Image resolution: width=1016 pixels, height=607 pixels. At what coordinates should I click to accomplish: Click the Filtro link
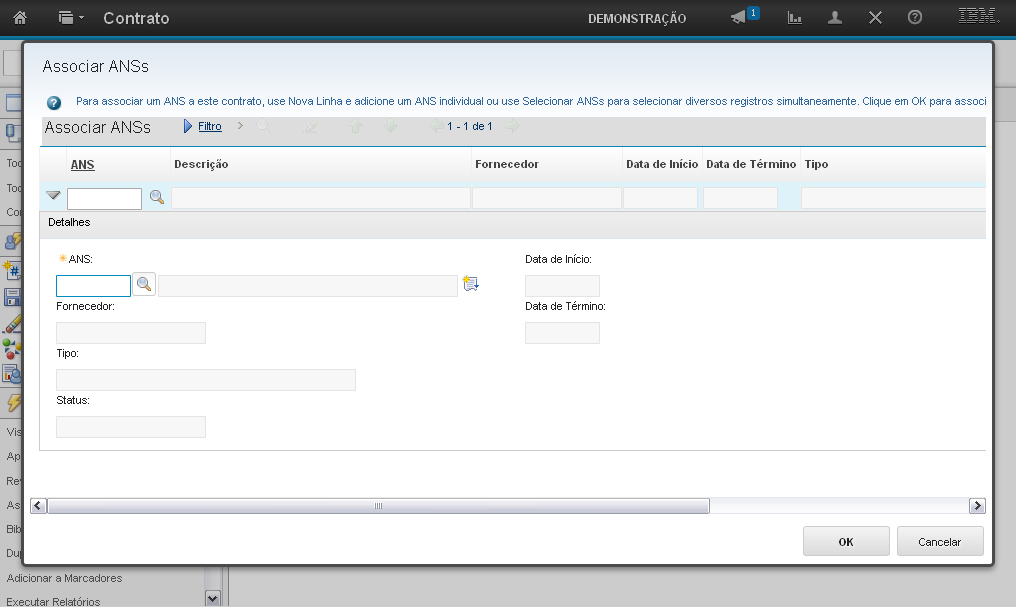click(209, 127)
